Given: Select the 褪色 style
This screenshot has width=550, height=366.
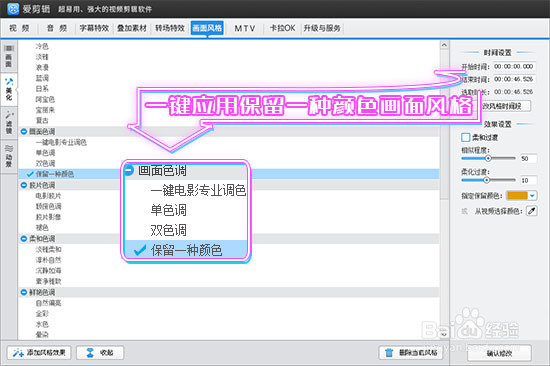Looking at the screenshot, I should [42, 228].
